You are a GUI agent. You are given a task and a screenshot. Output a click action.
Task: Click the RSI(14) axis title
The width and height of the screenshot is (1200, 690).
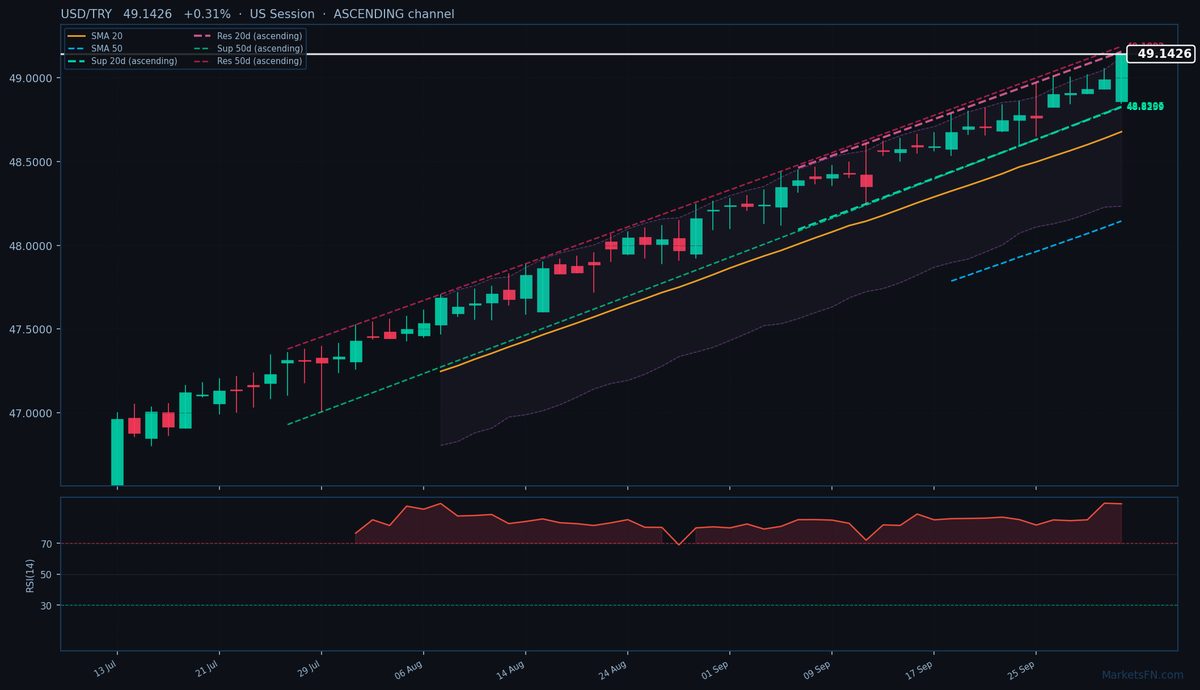pos(31,574)
